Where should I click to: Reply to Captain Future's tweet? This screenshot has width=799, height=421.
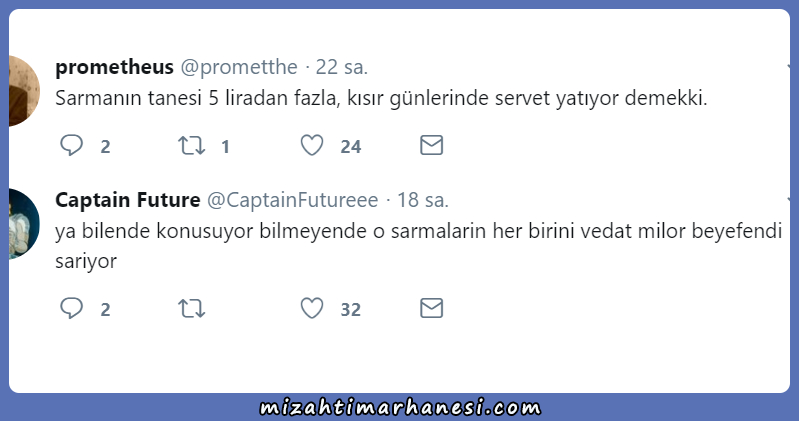pos(71,308)
